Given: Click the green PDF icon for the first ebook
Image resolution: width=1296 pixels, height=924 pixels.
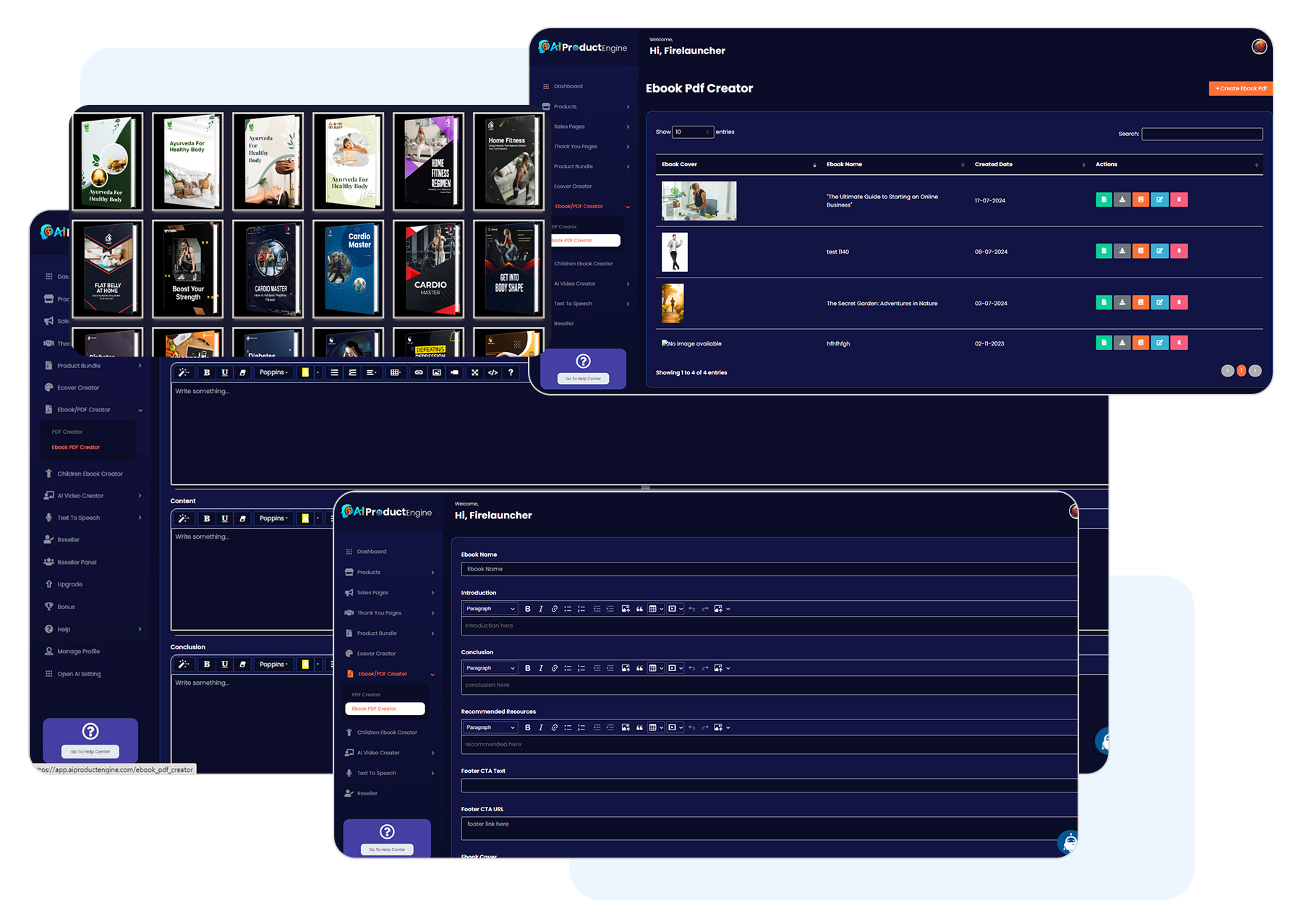Looking at the screenshot, I should pos(1104,200).
